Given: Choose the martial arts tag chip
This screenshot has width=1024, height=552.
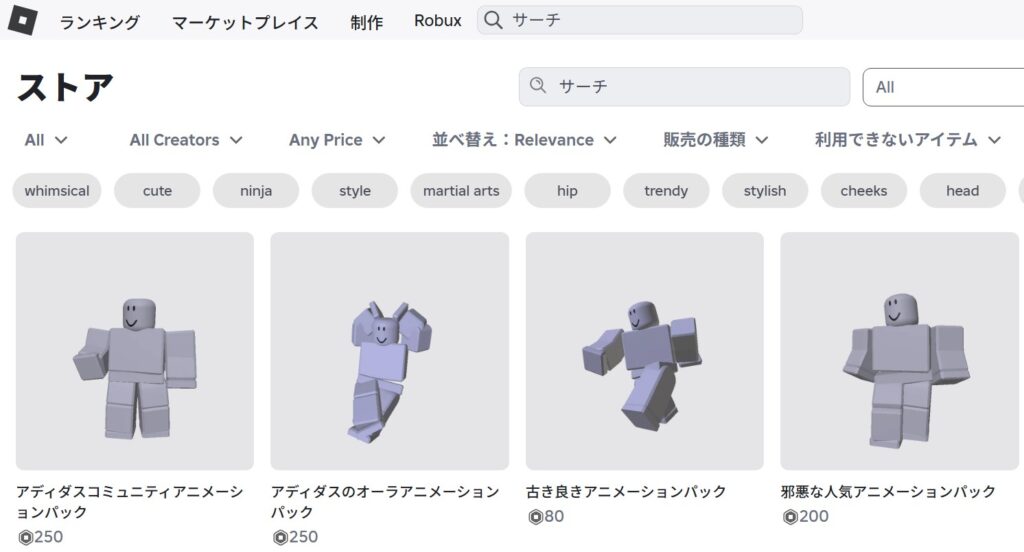Looking at the screenshot, I should tap(461, 191).
